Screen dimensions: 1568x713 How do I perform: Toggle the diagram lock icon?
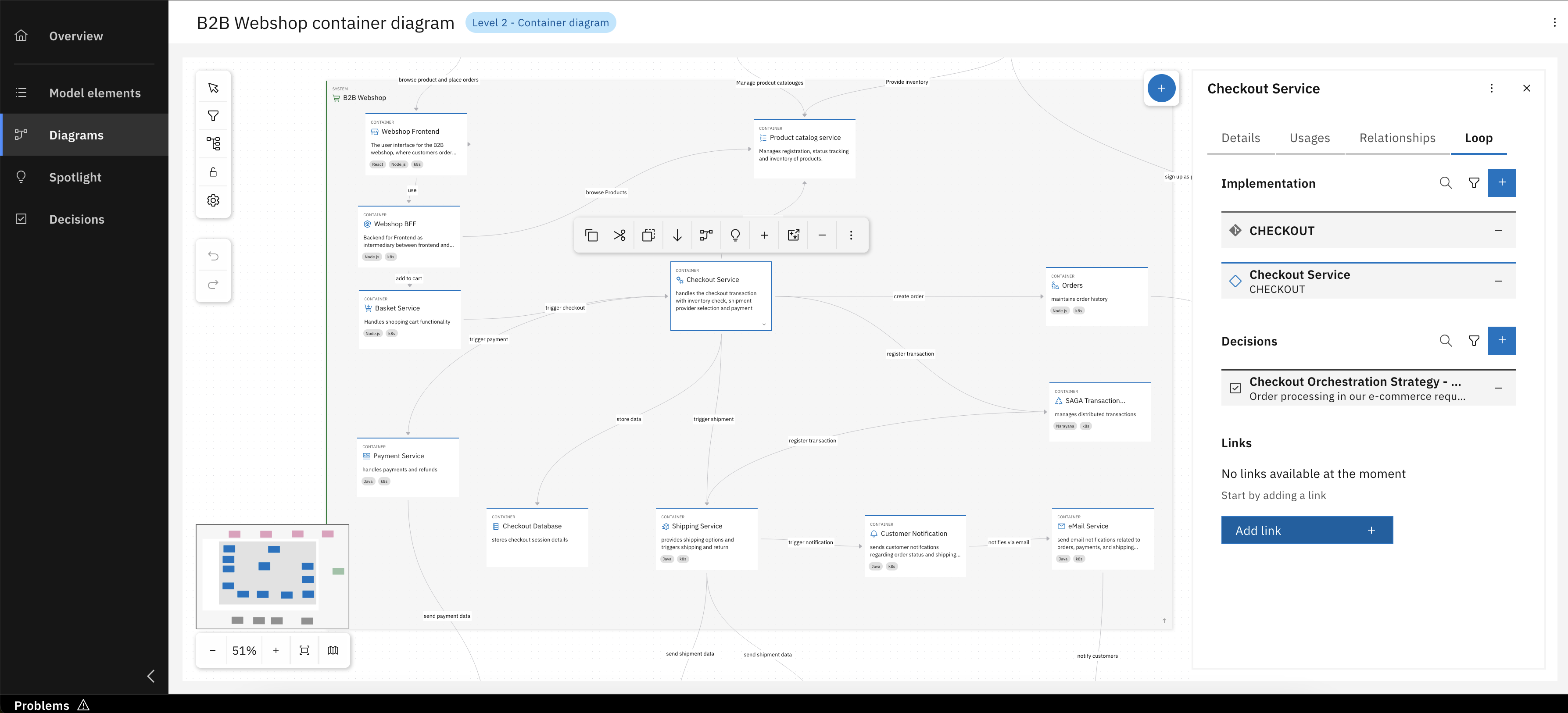(213, 172)
